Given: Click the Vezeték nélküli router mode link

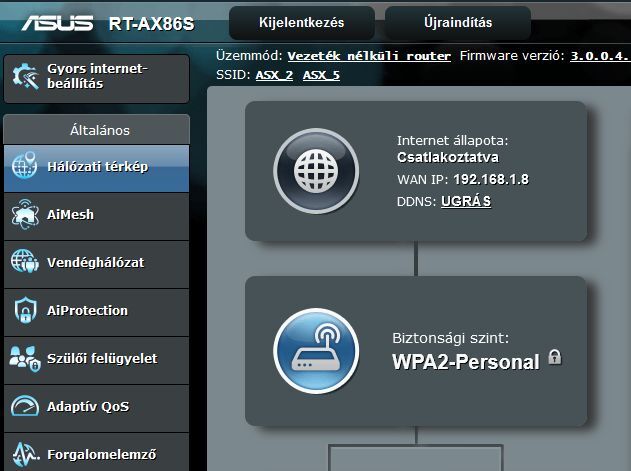Looking at the screenshot, I should pos(369,56).
